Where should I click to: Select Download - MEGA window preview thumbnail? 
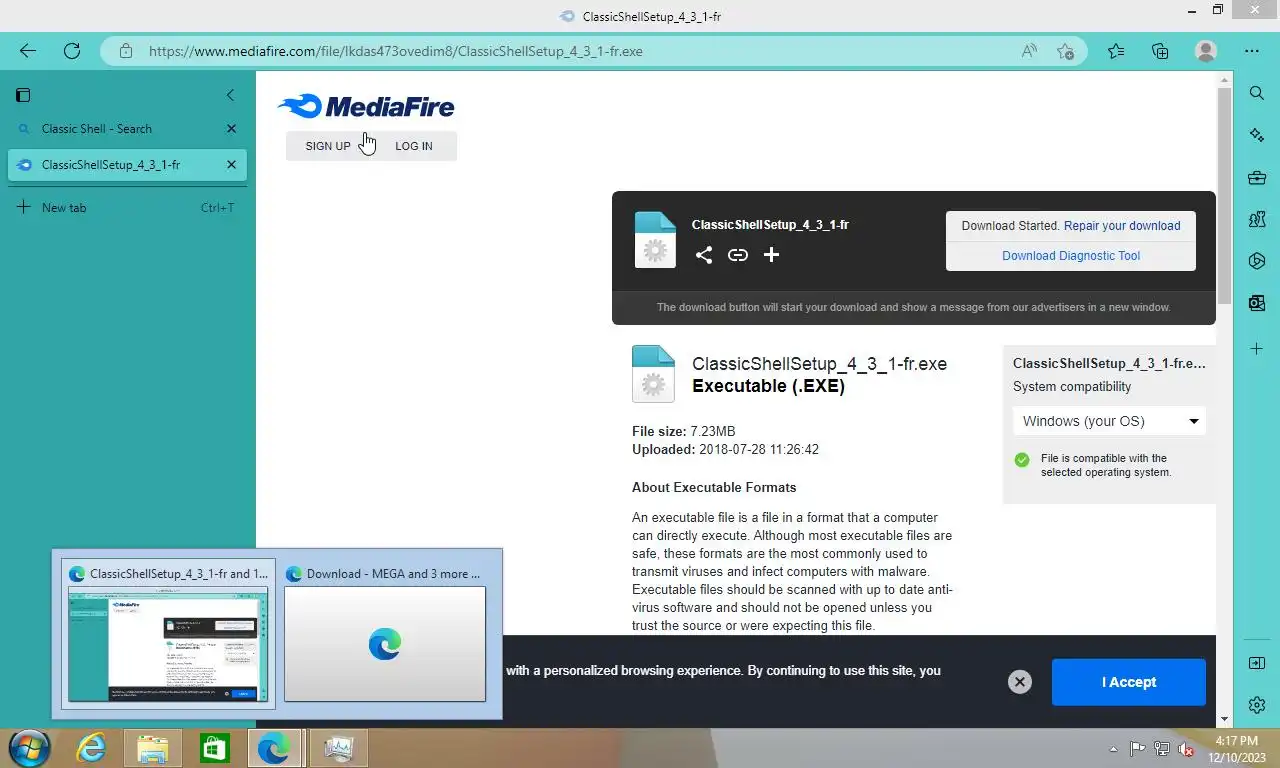point(385,634)
